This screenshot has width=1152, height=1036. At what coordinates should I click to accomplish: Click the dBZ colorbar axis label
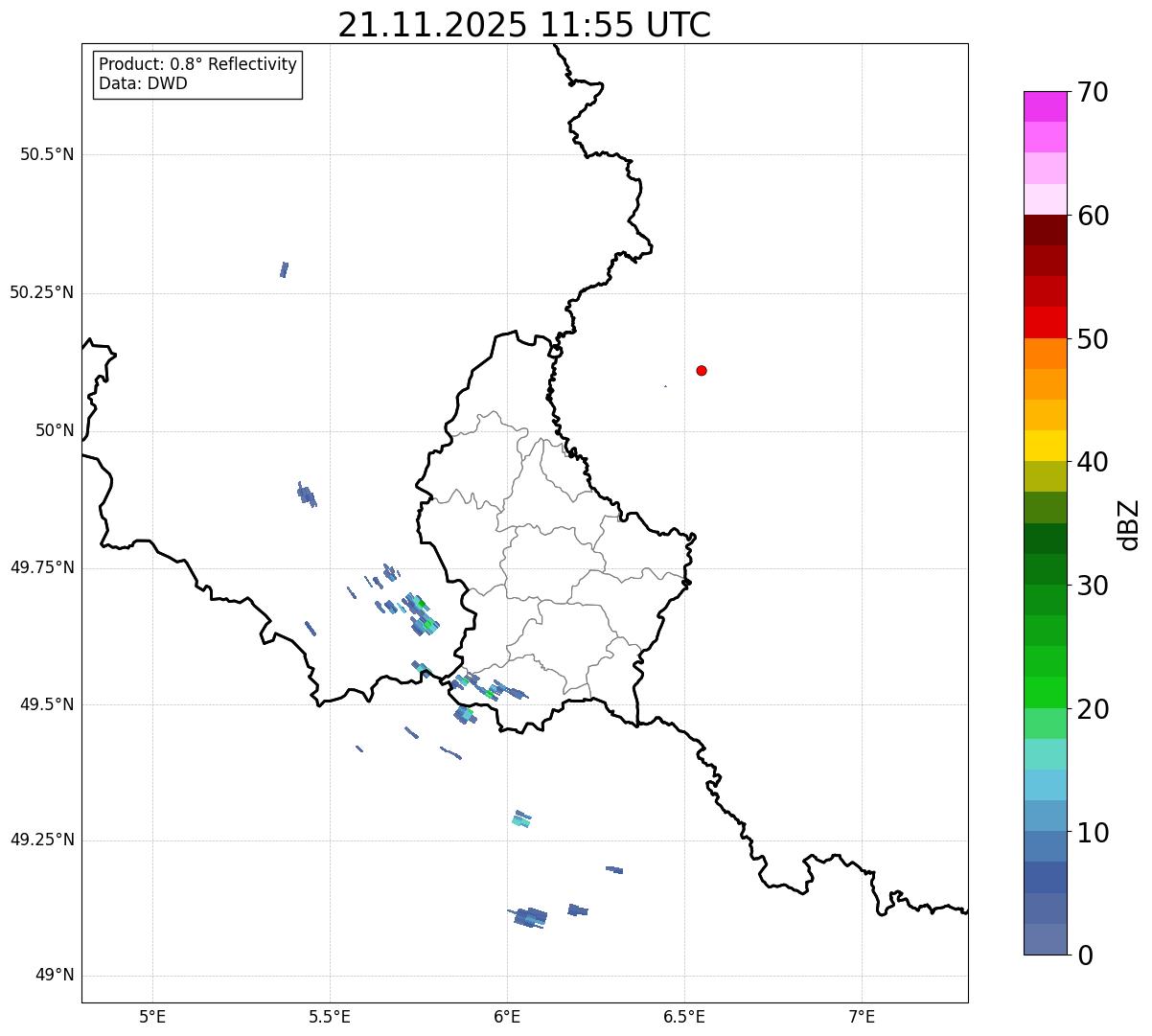click(x=1129, y=523)
